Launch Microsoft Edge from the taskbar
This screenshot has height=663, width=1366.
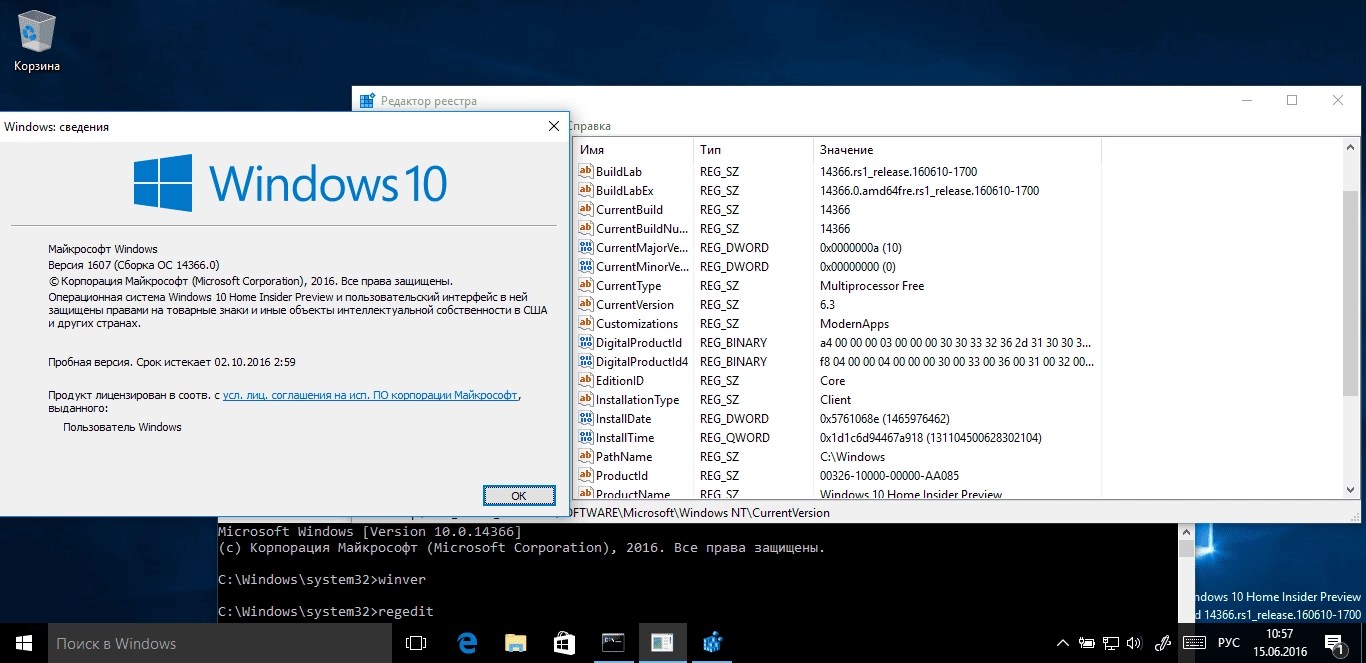(x=467, y=643)
